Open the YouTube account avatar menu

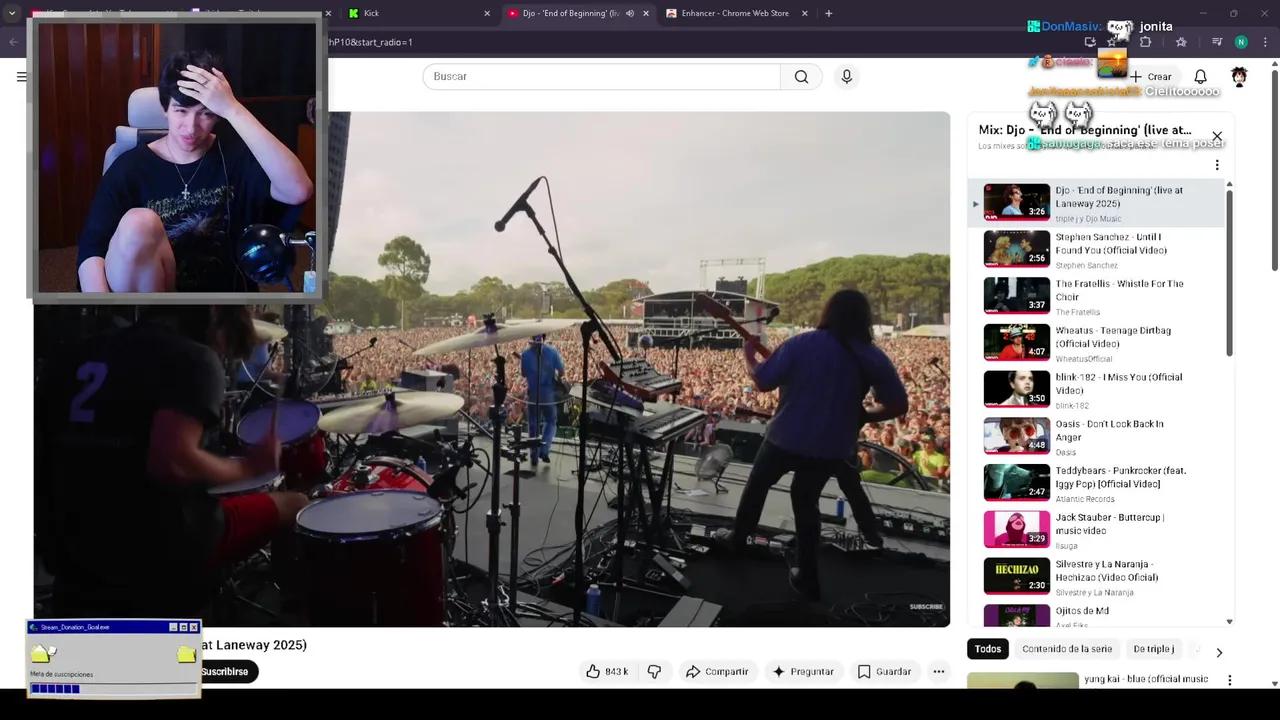click(1239, 76)
